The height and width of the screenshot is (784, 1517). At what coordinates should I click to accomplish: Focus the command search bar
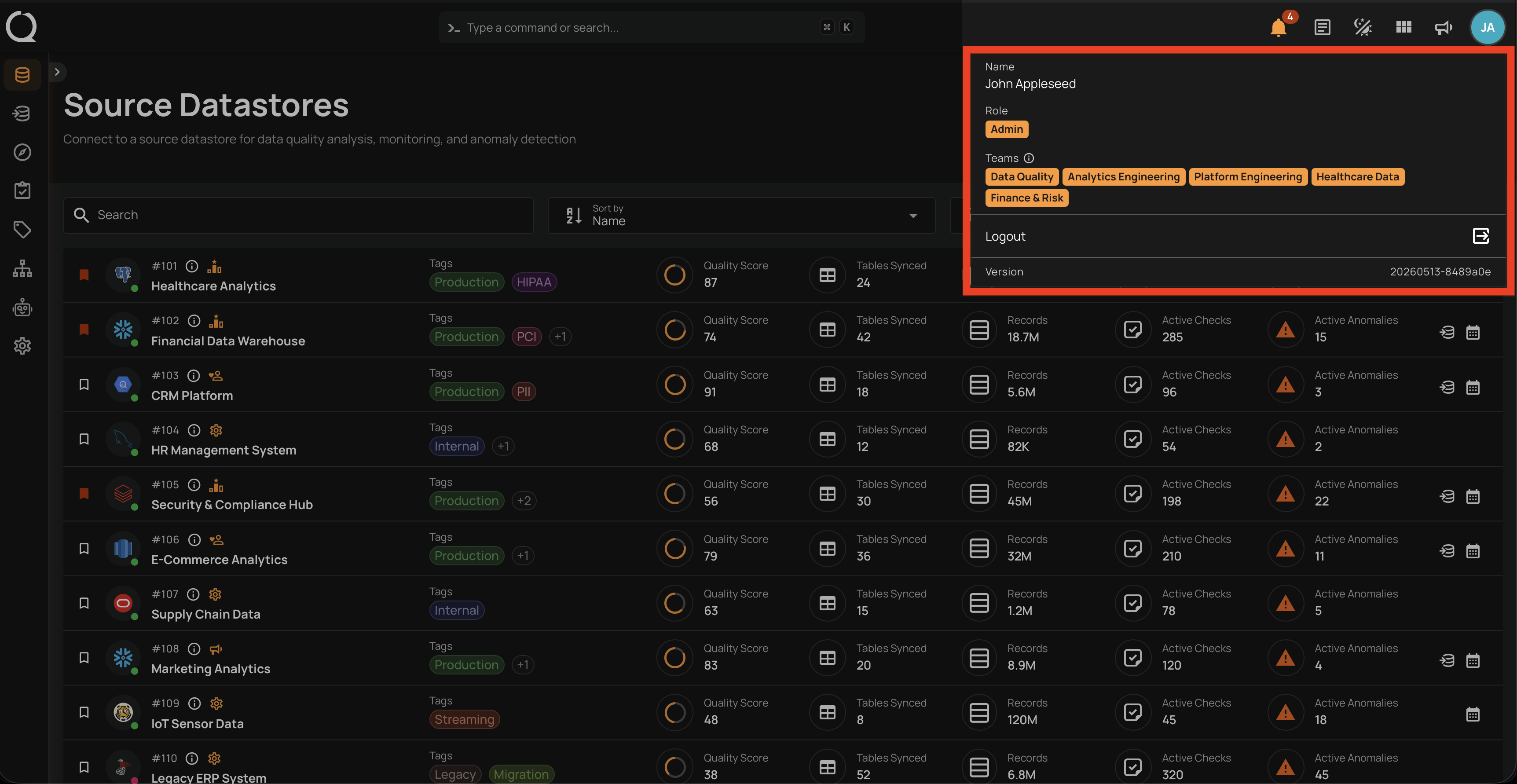point(651,27)
